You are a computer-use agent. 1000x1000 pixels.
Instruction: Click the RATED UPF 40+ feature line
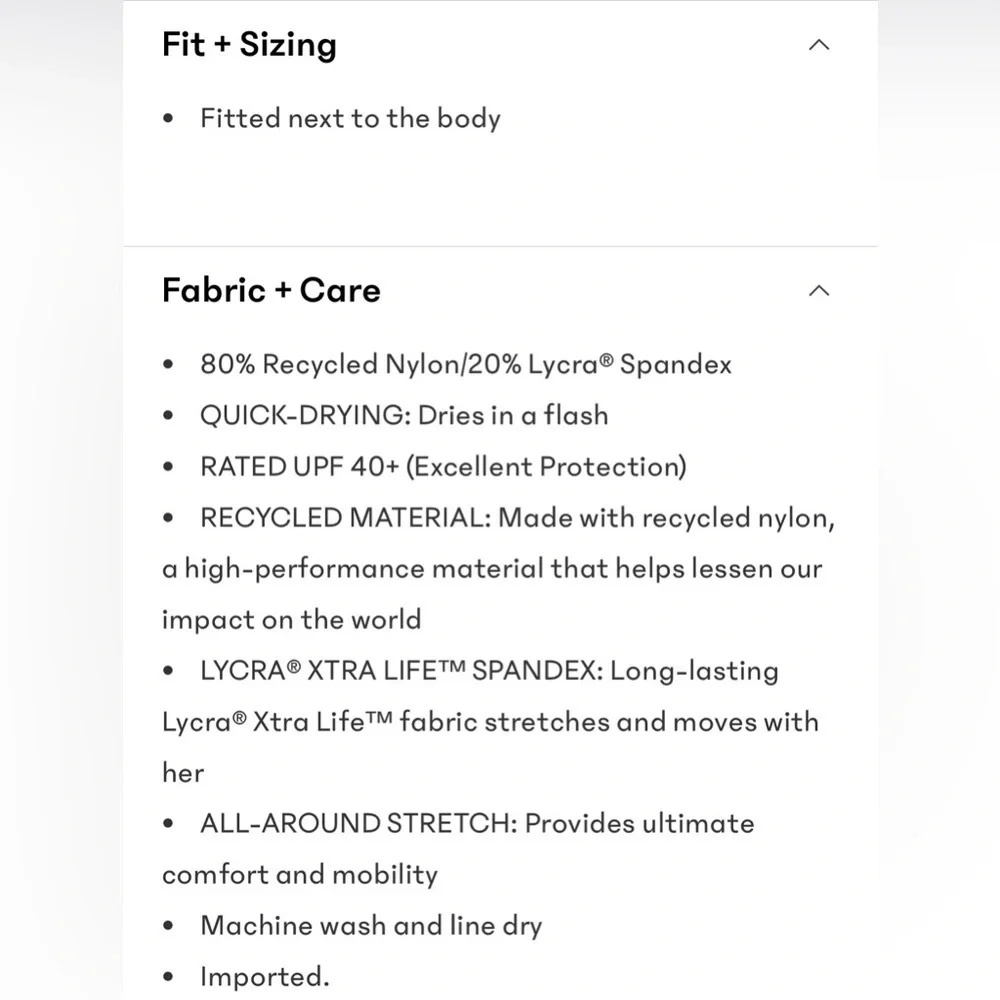click(443, 466)
